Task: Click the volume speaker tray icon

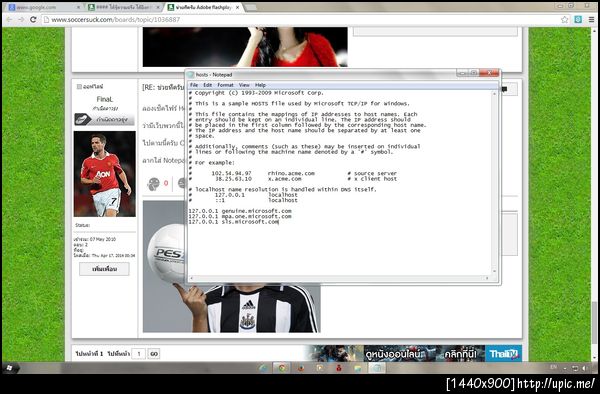Action: pyautogui.click(x=585, y=368)
